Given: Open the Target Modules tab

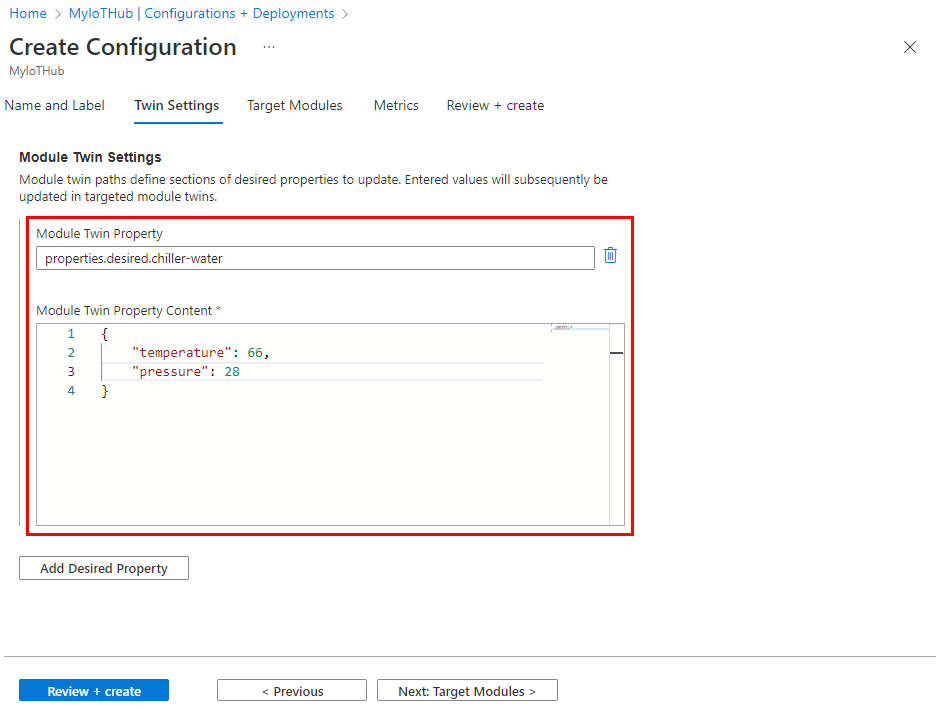Looking at the screenshot, I should point(294,105).
